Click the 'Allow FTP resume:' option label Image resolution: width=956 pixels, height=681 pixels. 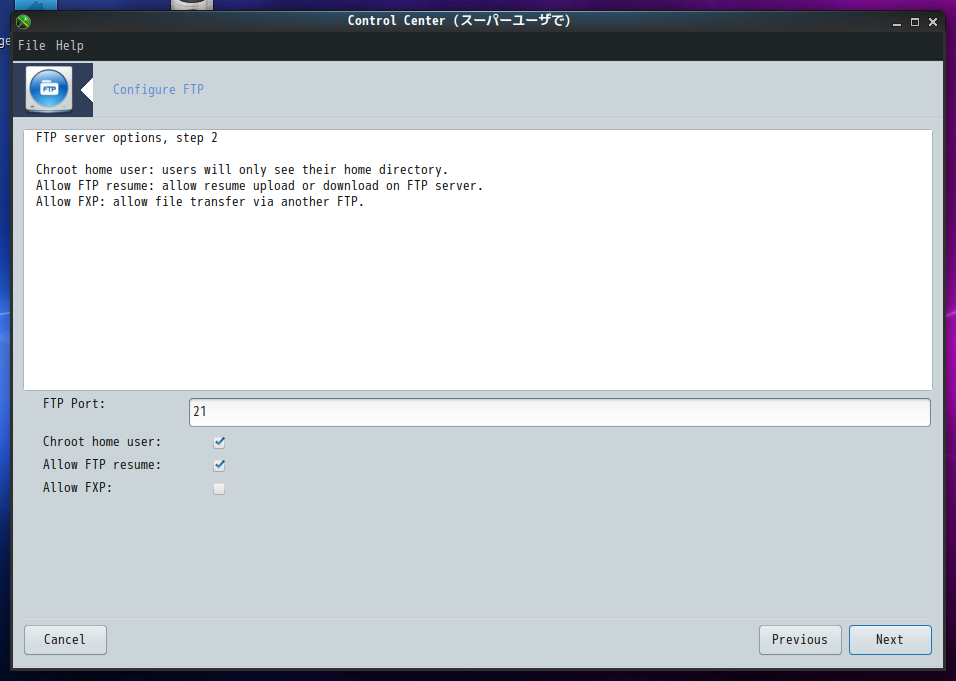102,465
